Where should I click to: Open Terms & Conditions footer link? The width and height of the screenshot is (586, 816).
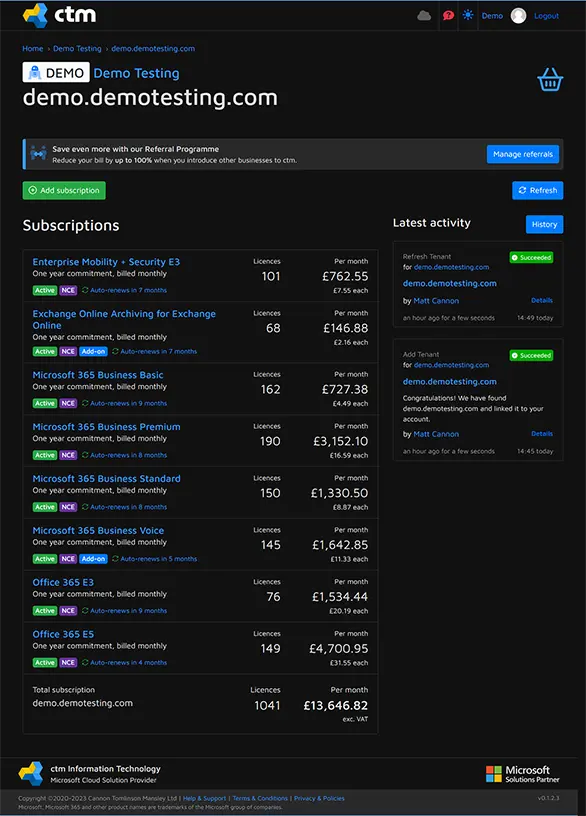point(260,798)
